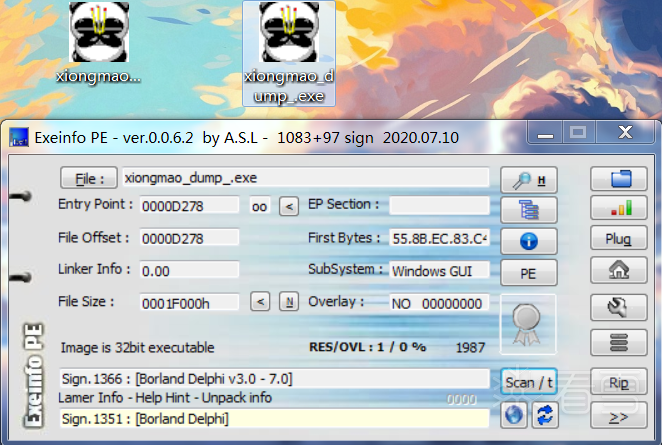Click the < button beside Entry Point

click(x=289, y=206)
